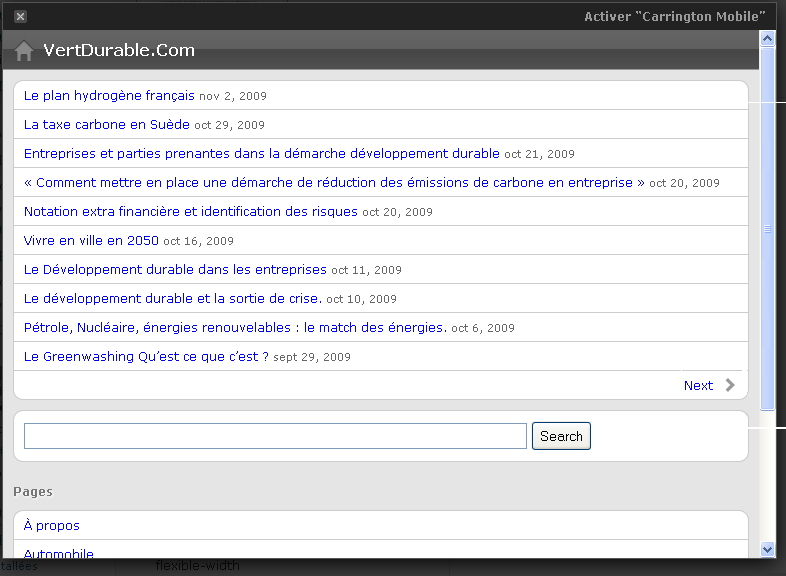Click the scrollbar up arrow
This screenshot has height=576, width=786.
767,39
